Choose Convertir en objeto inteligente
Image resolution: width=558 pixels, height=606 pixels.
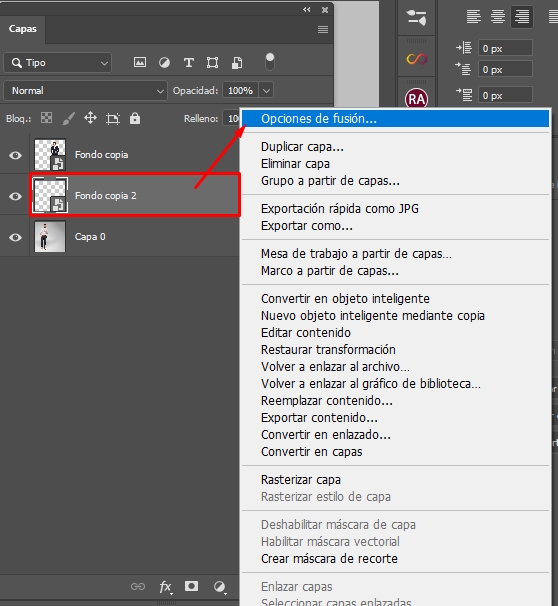(x=396, y=299)
